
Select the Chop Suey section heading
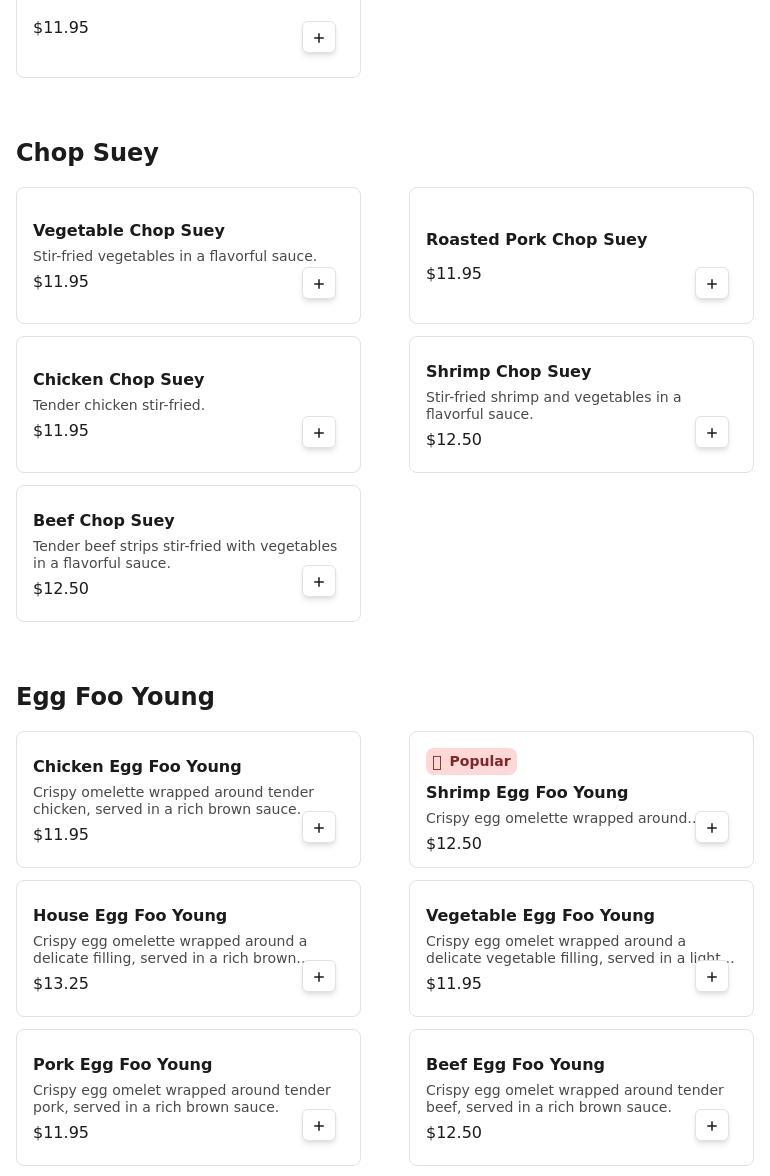coord(87,152)
